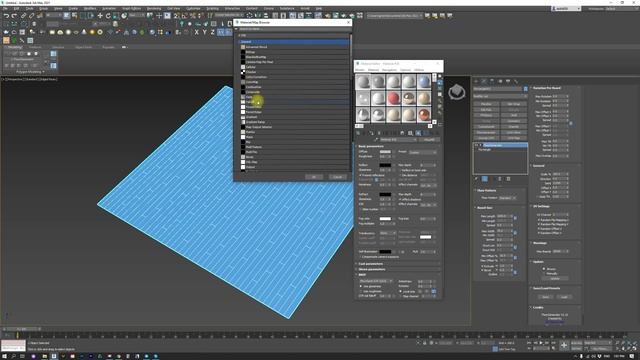640x360 pixels.
Task: Activate the Select and Rotate tool
Action: click(x=108, y=16)
